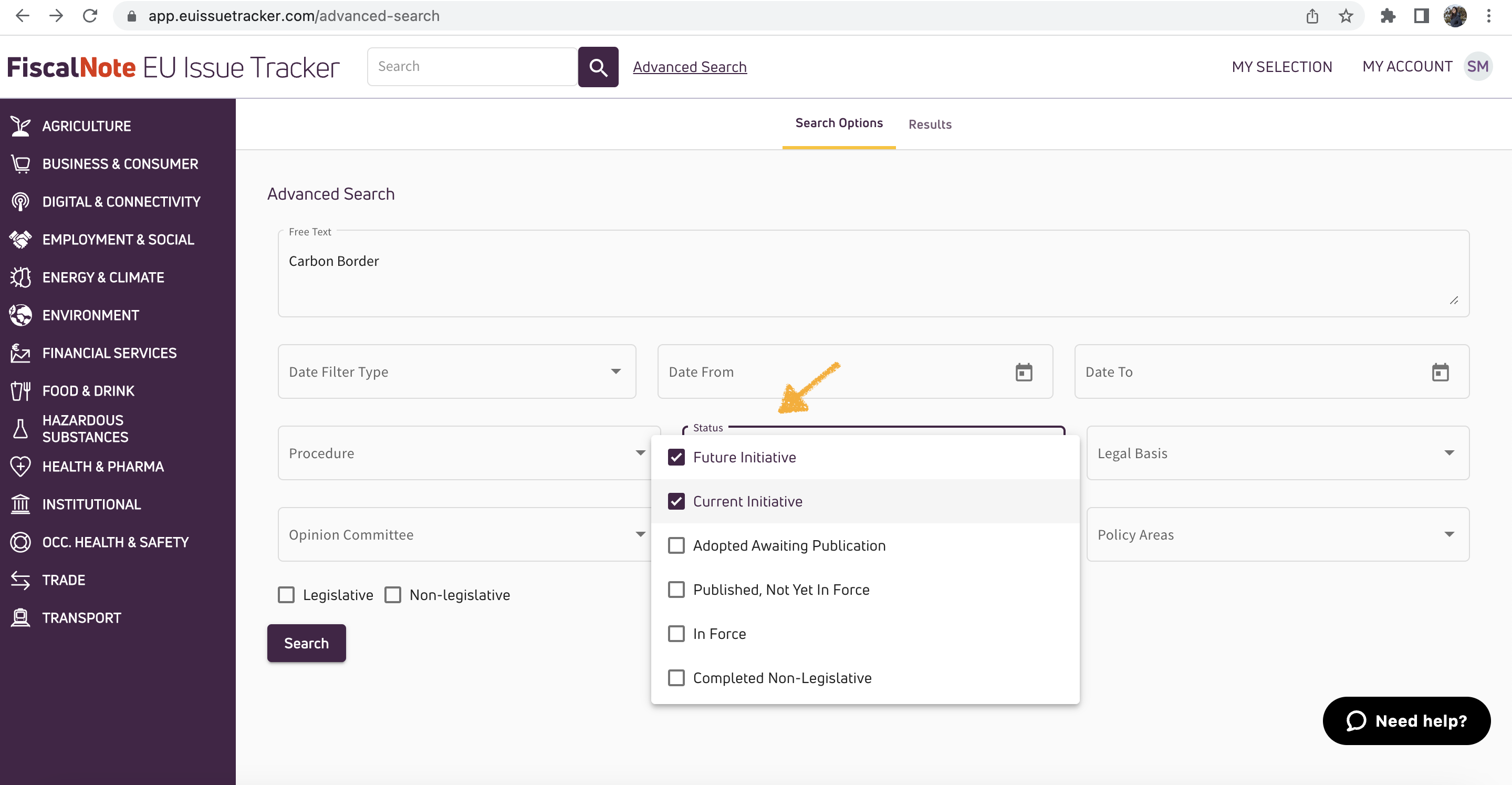This screenshot has height=785, width=1512.
Task: Tick the Legislative checkbox
Action: coord(286,595)
